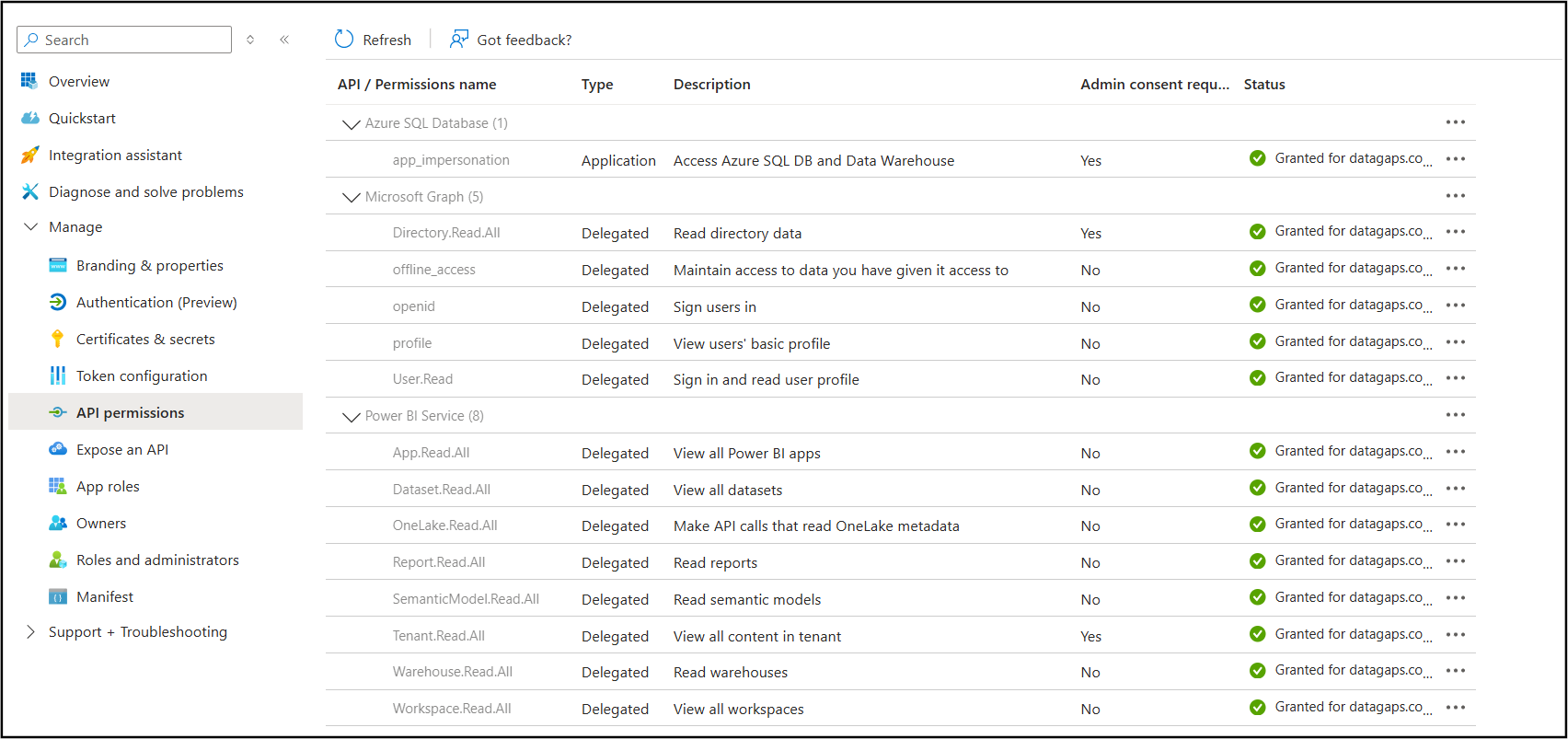Click green granted check icon for User.Read

tap(1258, 378)
